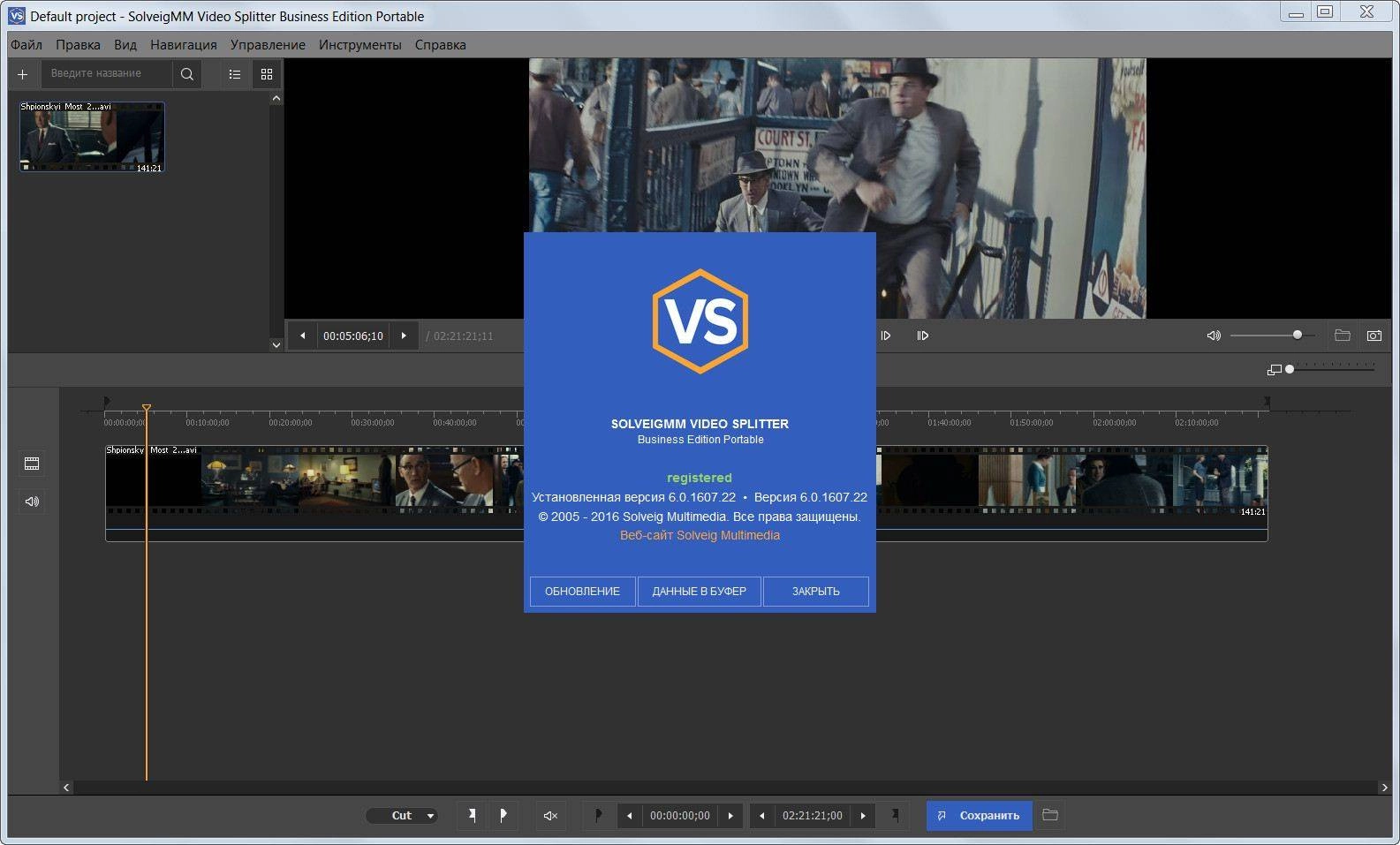Open the Правка menu
1400x845 pixels.
pos(78,45)
